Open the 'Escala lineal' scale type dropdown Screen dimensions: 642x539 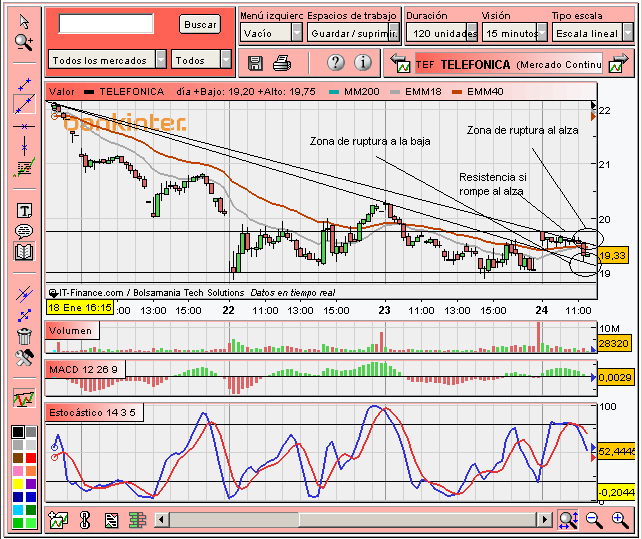592,33
